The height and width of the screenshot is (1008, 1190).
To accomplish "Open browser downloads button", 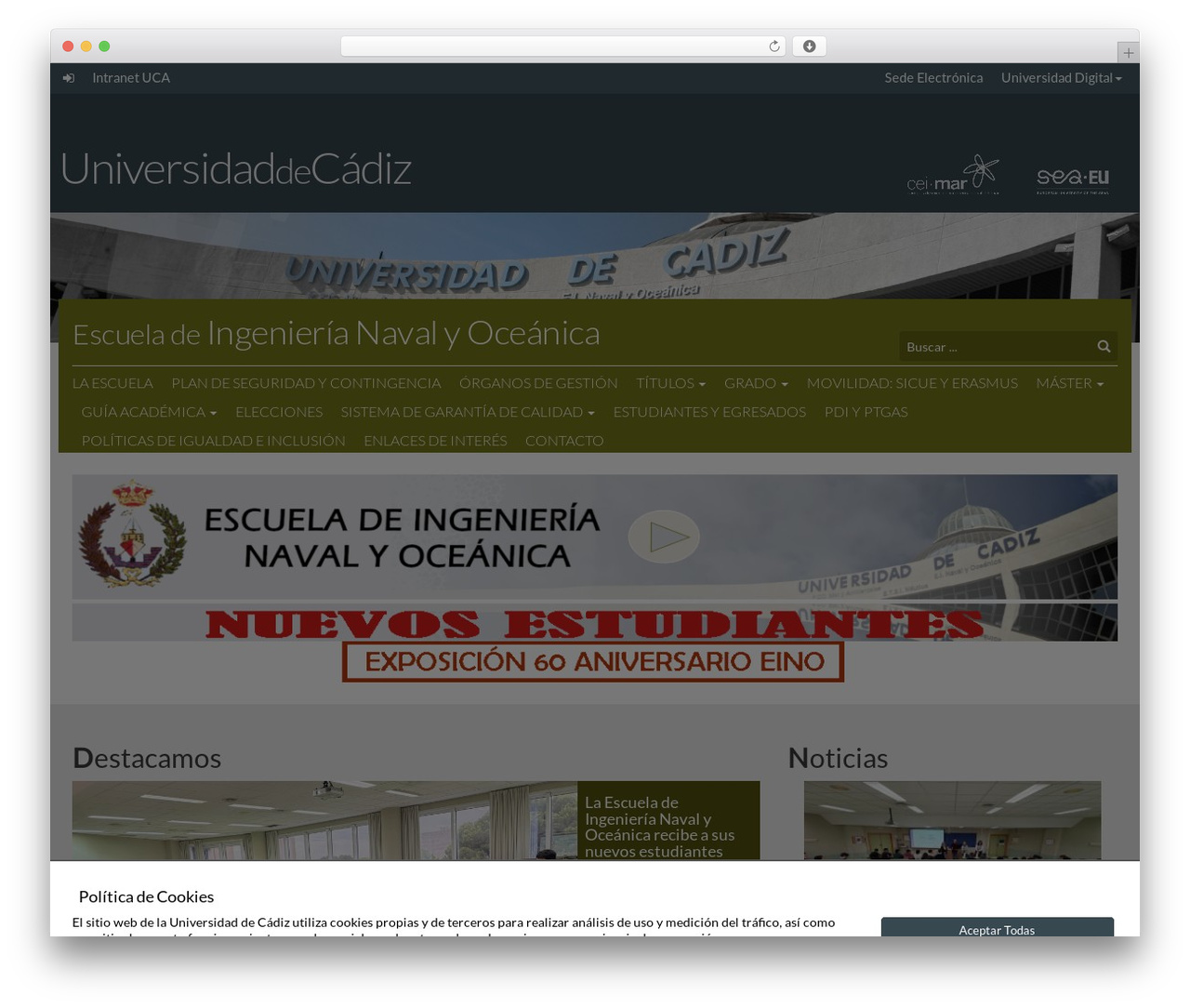I will click(809, 46).
